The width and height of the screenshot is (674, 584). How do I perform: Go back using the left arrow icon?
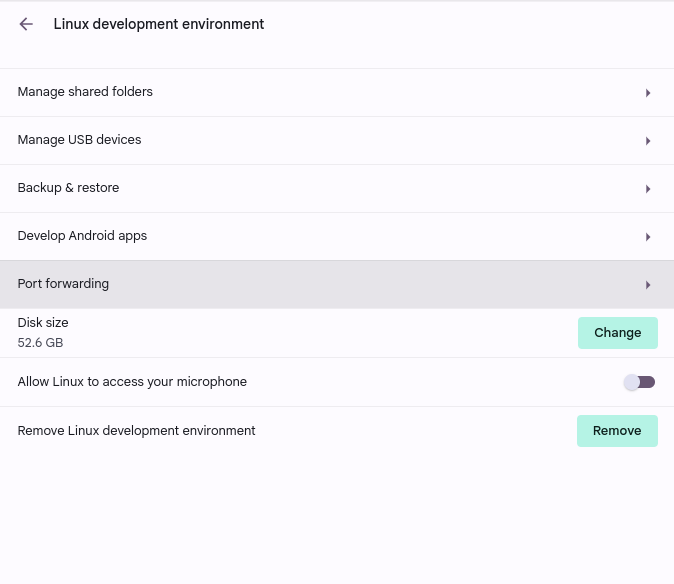coord(26,24)
